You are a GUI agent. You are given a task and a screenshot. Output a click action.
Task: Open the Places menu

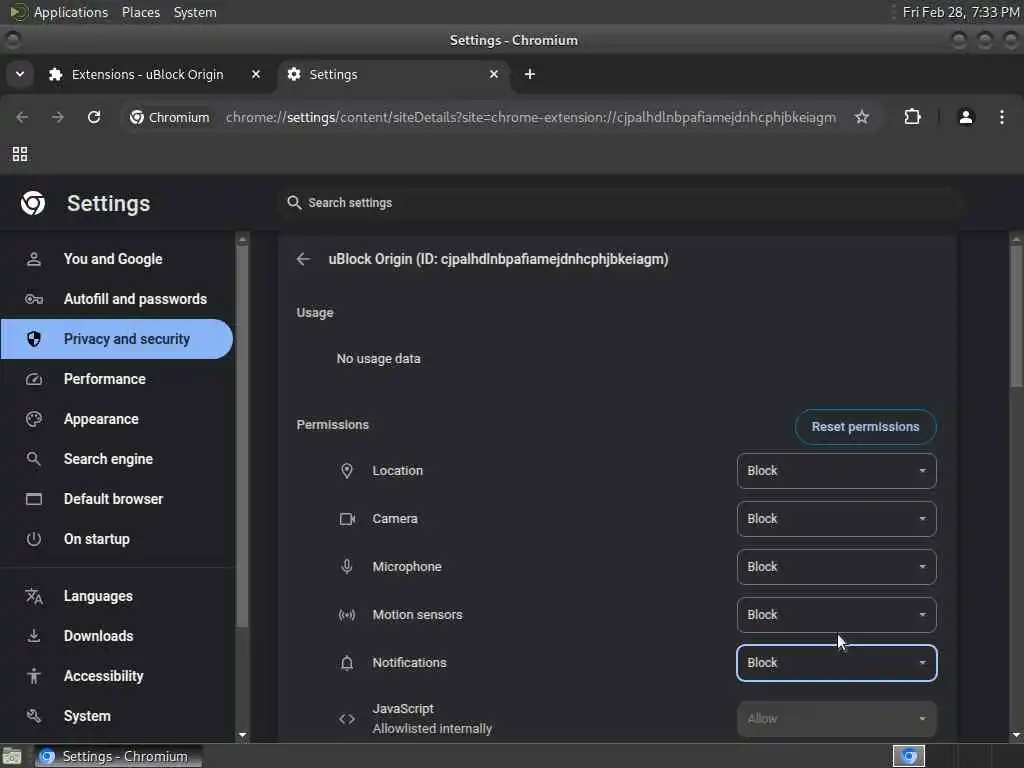pos(141,12)
